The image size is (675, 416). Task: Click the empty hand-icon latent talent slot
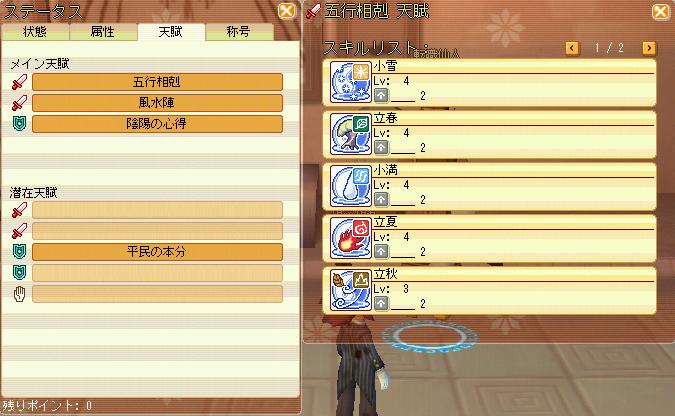pyautogui.click(x=157, y=294)
